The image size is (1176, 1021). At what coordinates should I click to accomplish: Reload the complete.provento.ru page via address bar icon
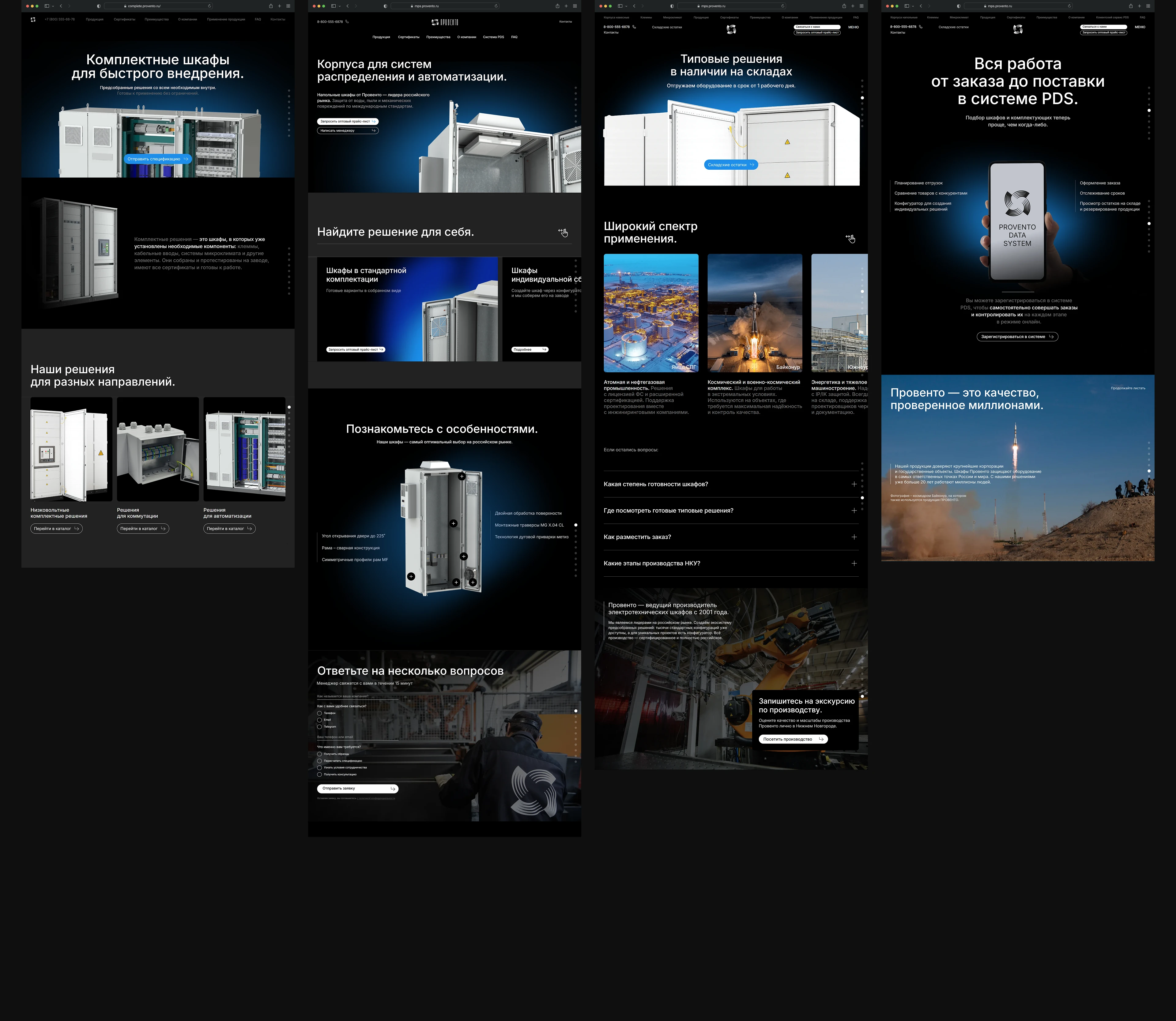(210, 6)
